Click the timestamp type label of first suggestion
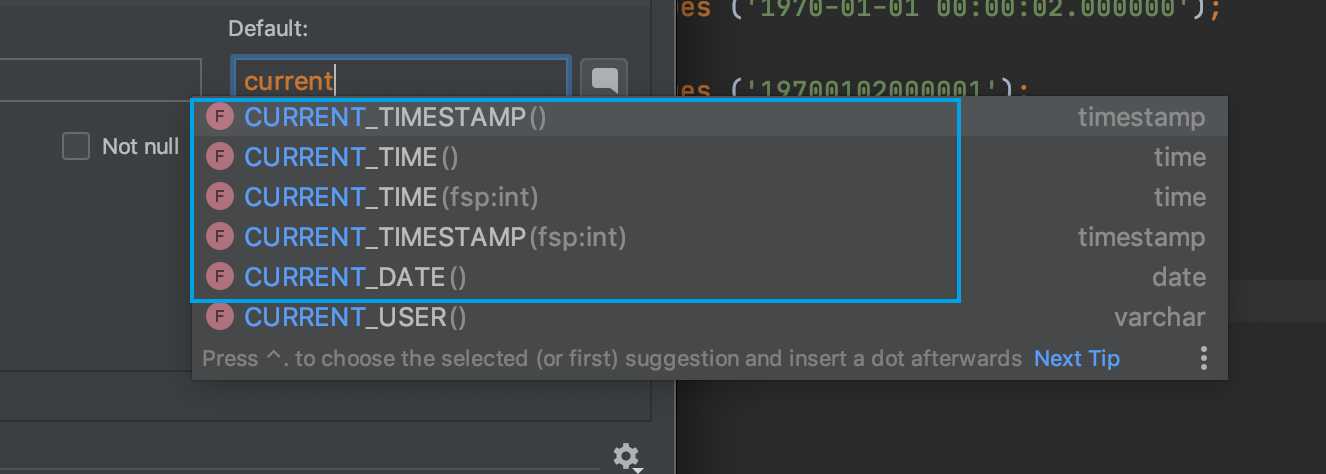The height and width of the screenshot is (474, 1326). (1141, 117)
